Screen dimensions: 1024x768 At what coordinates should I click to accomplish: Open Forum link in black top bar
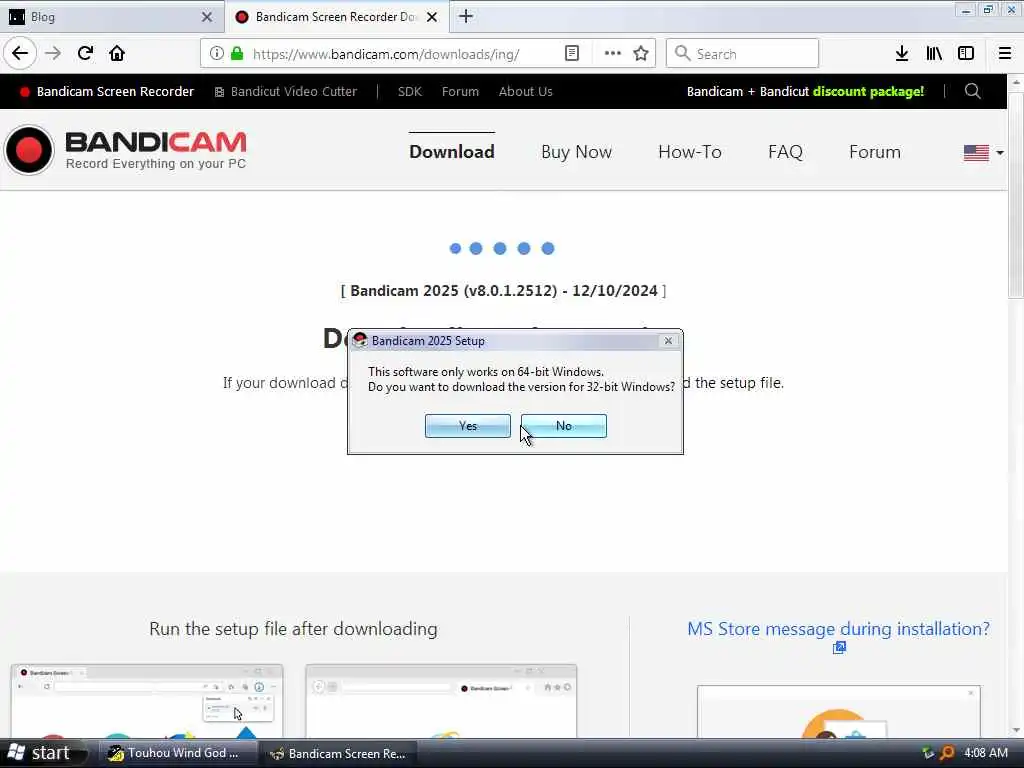tap(460, 91)
